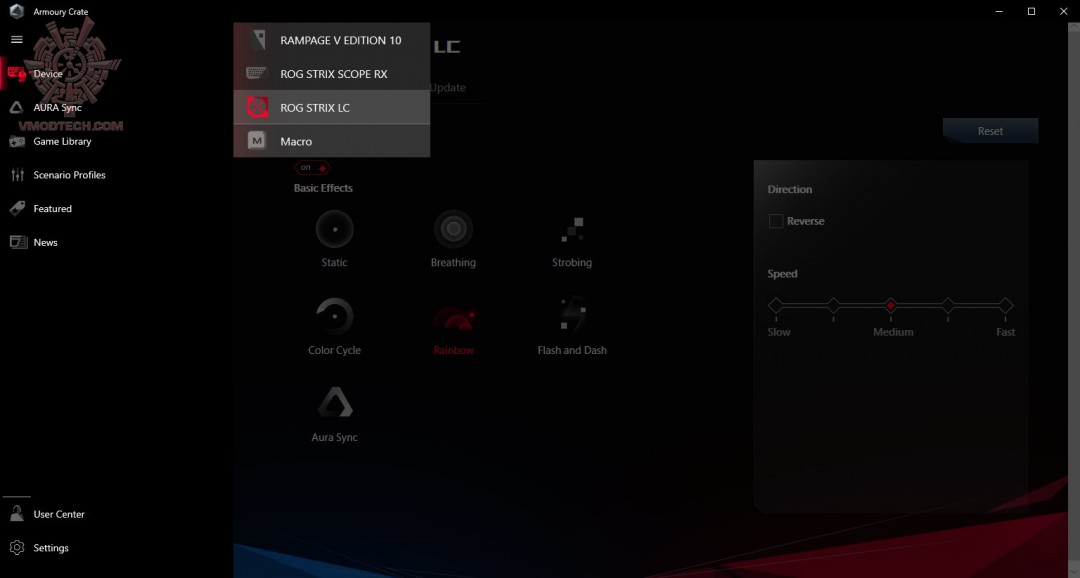Image resolution: width=1080 pixels, height=578 pixels.
Task: Click the Static label
Action: 334,262
